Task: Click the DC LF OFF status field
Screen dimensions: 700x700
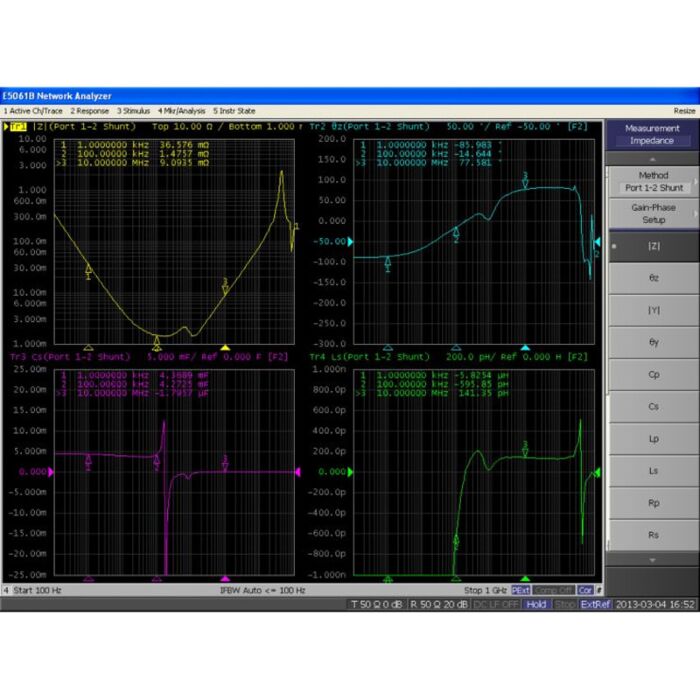Action: tap(497, 604)
